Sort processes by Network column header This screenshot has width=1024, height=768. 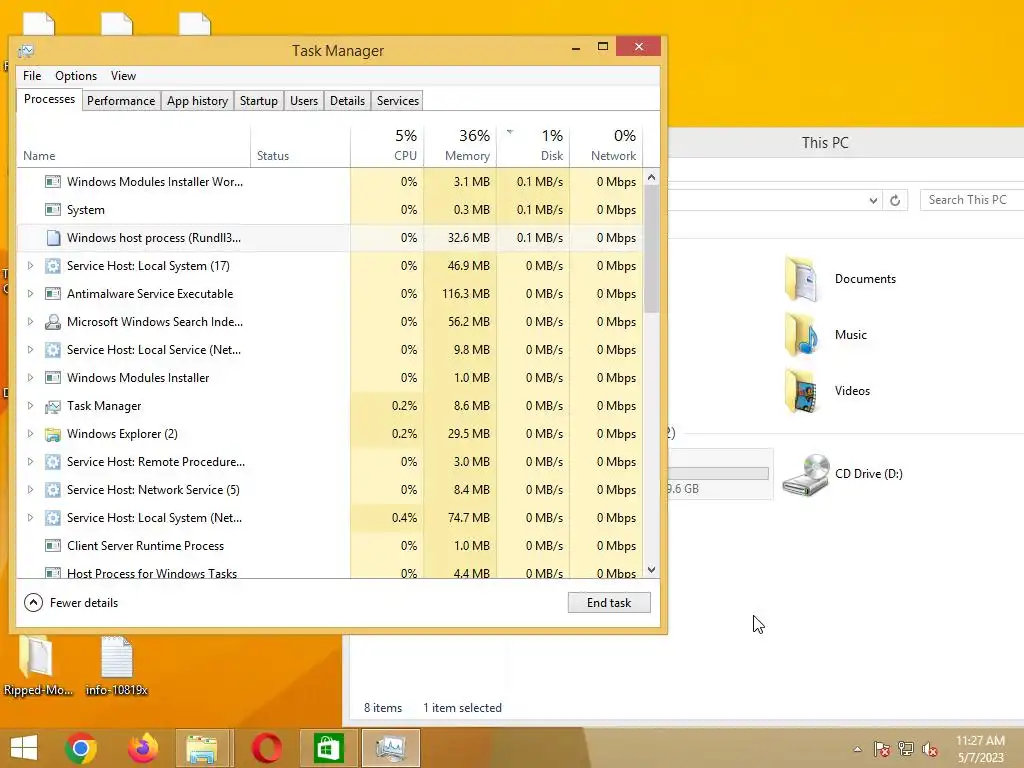606,145
